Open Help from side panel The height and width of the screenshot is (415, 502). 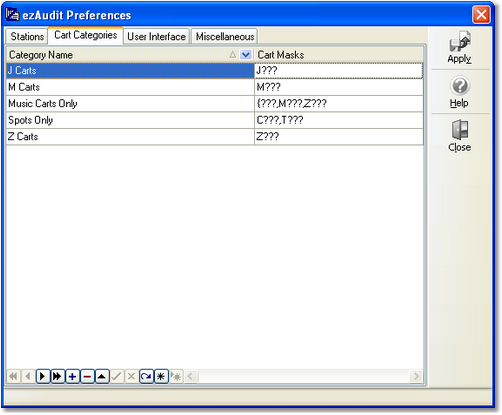460,92
